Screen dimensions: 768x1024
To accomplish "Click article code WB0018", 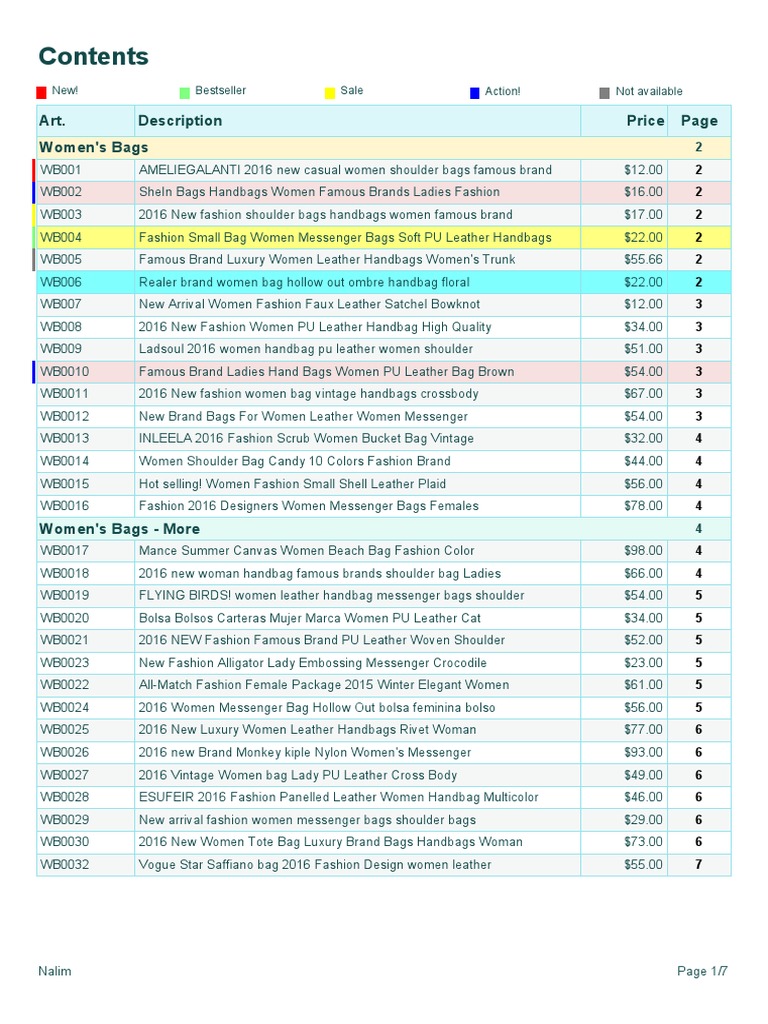I will [64, 573].
